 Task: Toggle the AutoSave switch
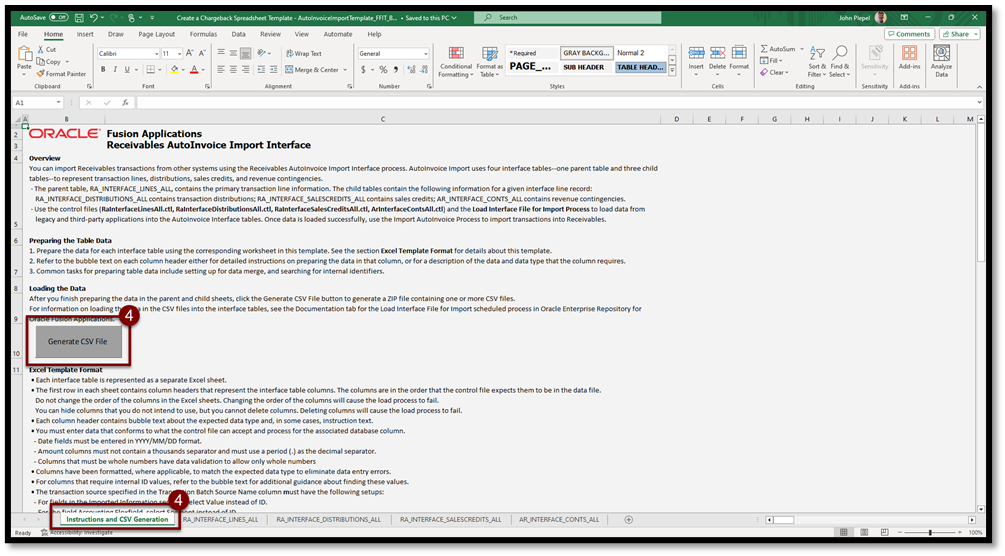coord(59,18)
